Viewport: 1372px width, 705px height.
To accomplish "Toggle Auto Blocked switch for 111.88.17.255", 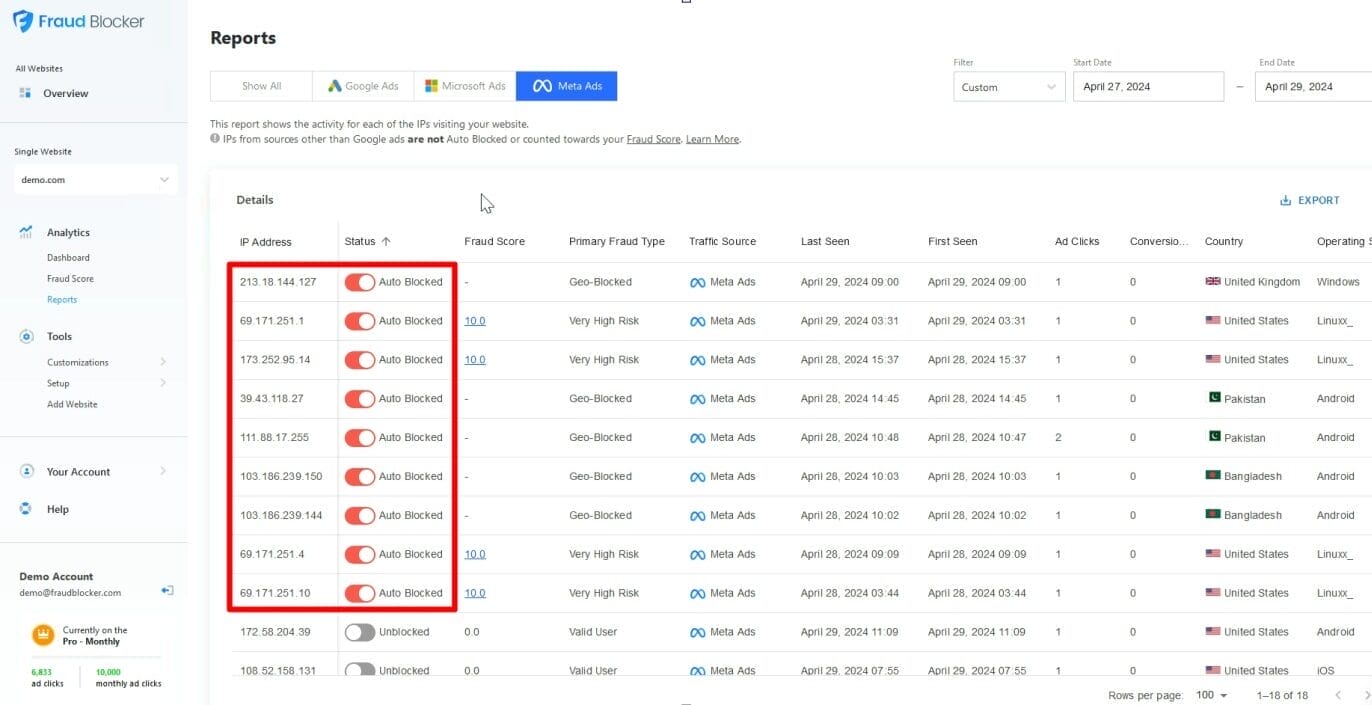I will [x=360, y=437].
